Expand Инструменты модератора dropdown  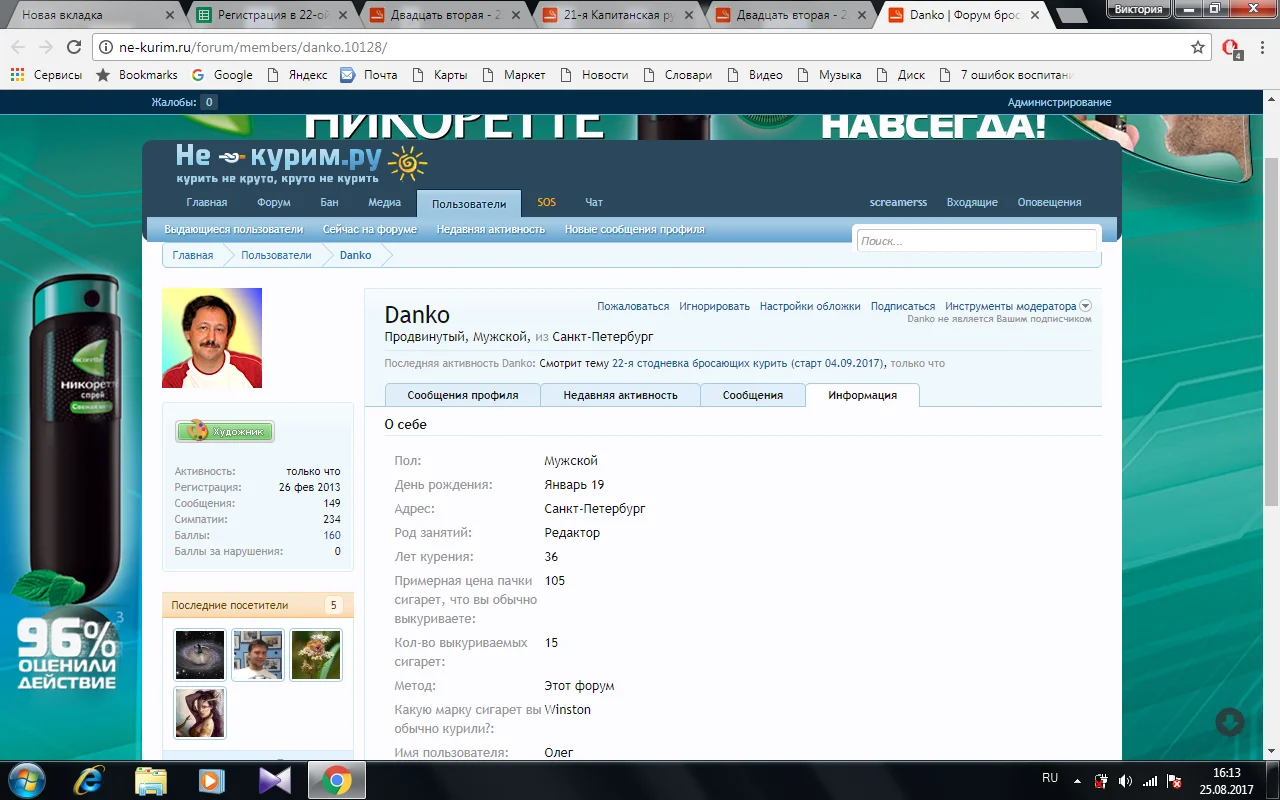1085,306
